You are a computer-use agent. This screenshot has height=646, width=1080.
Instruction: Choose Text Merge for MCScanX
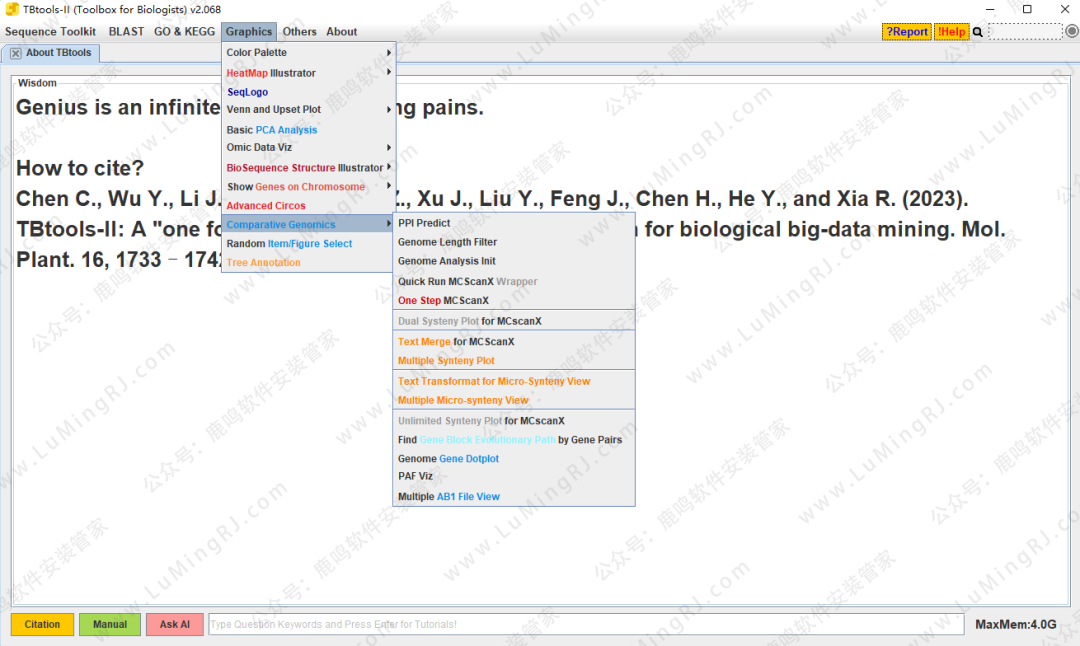(514, 342)
